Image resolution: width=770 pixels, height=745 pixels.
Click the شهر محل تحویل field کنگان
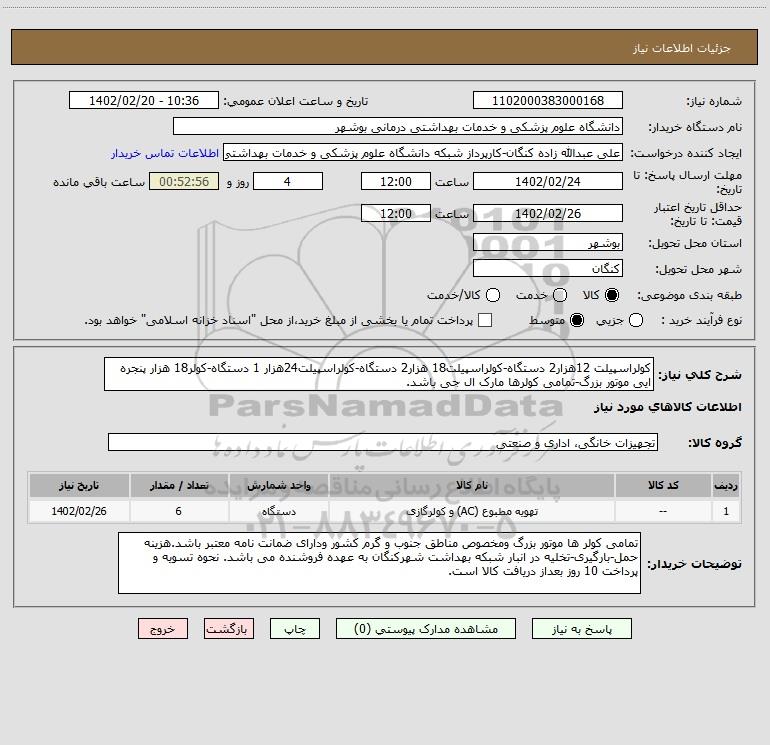point(547,268)
